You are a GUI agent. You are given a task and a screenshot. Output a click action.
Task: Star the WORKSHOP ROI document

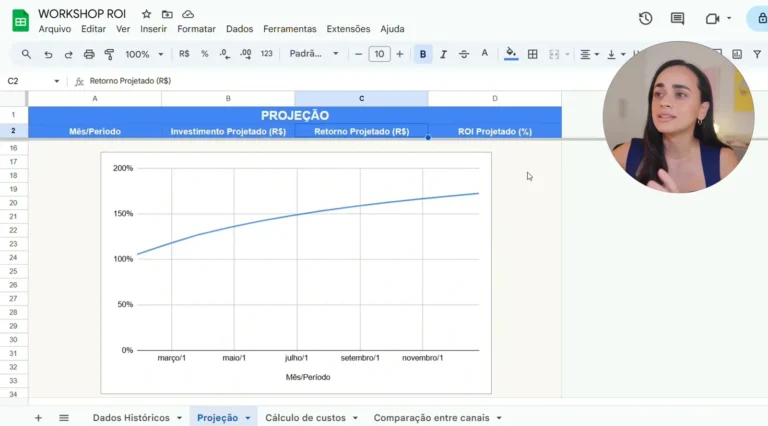(147, 14)
